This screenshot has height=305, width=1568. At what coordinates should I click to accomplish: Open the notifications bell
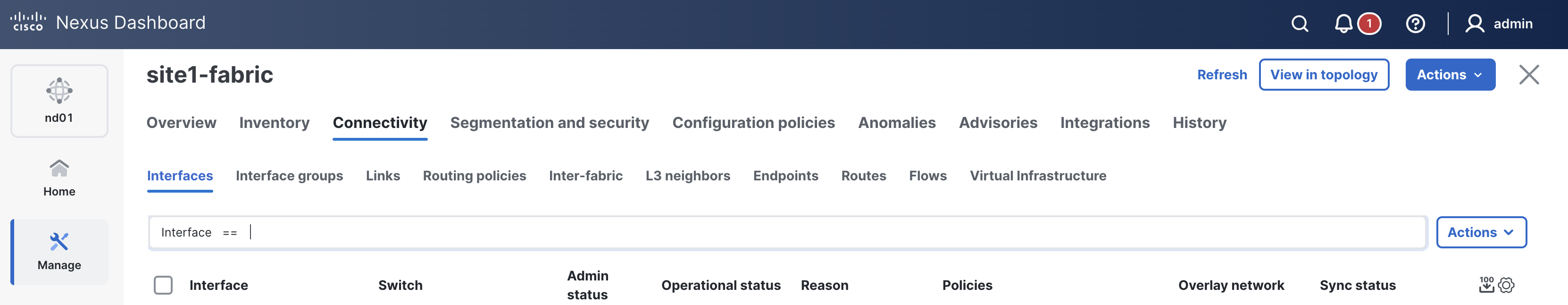1343,24
